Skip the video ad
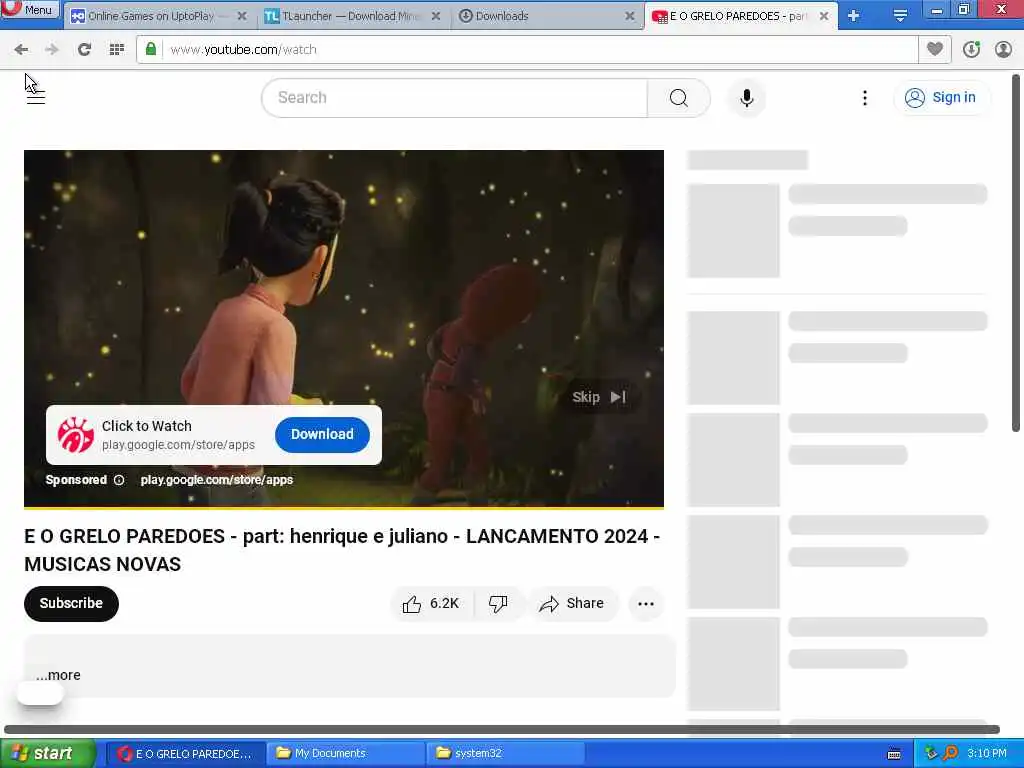The image size is (1024, 768). [599, 397]
